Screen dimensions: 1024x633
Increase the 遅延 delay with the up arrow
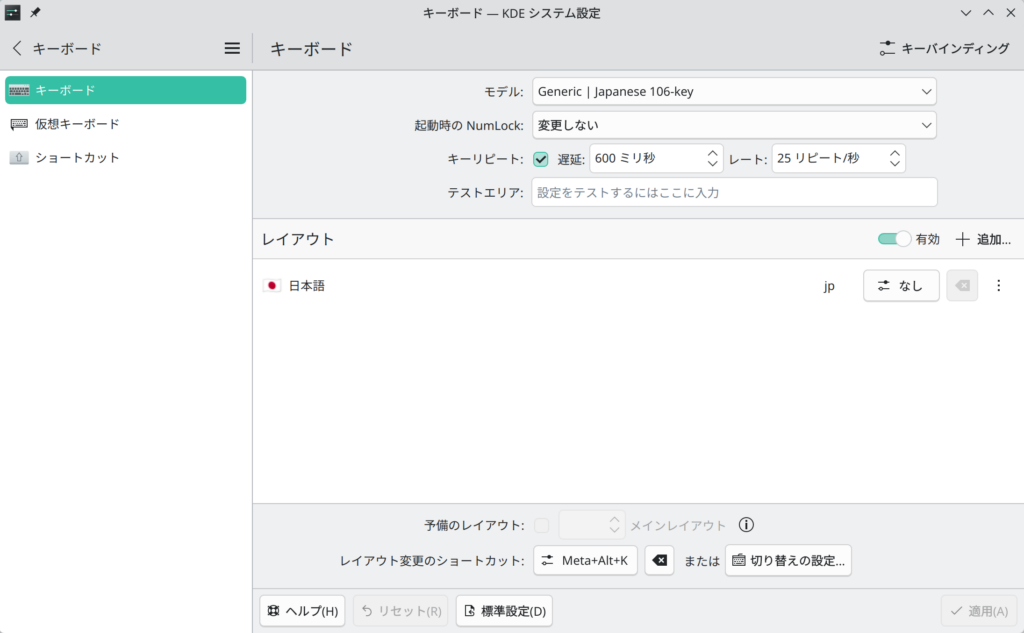712,153
